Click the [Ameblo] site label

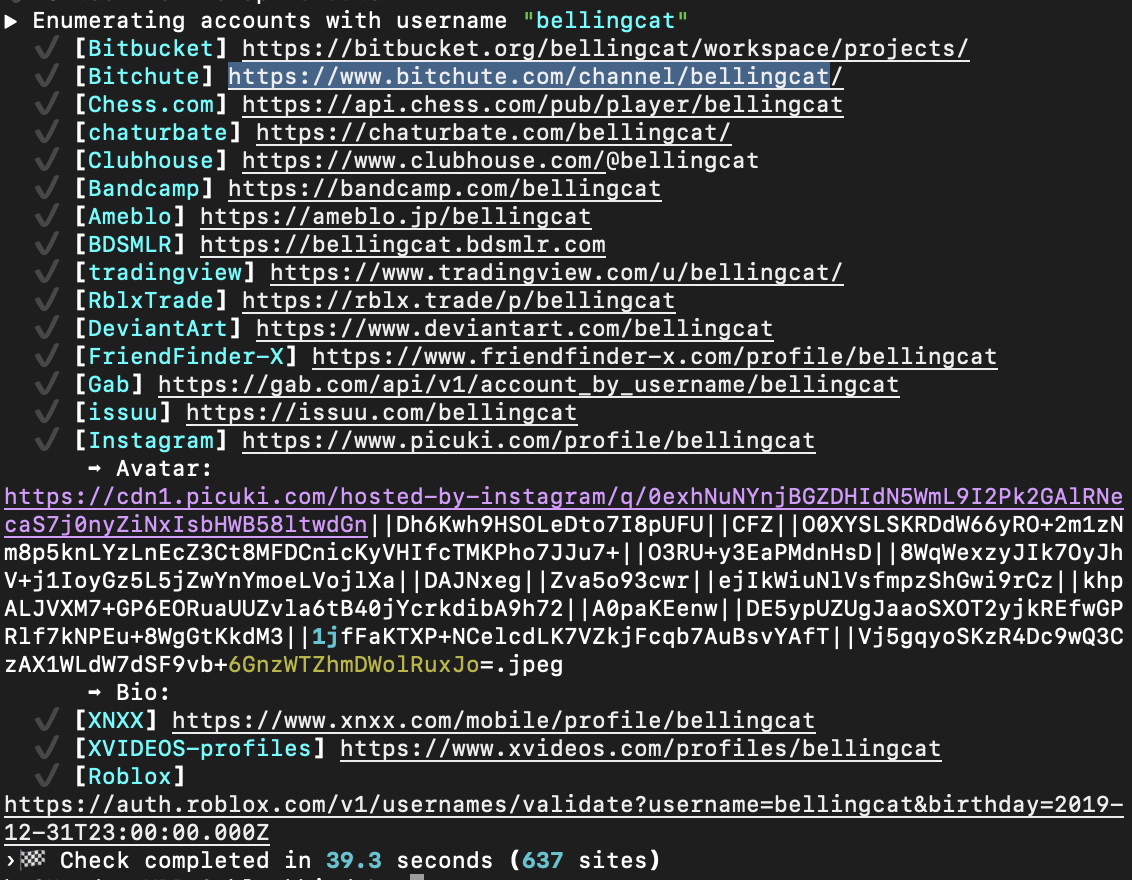point(130,217)
